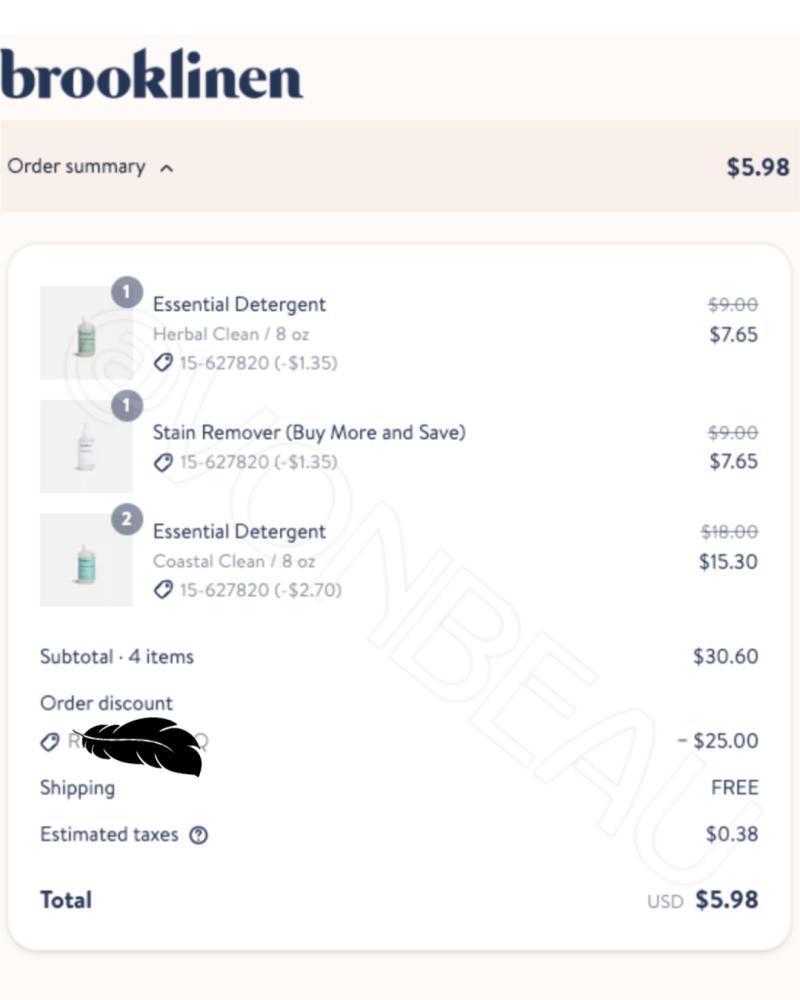Click the header order total $5.98
The width and height of the screenshot is (800, 1000).
(x=758, y=168)
